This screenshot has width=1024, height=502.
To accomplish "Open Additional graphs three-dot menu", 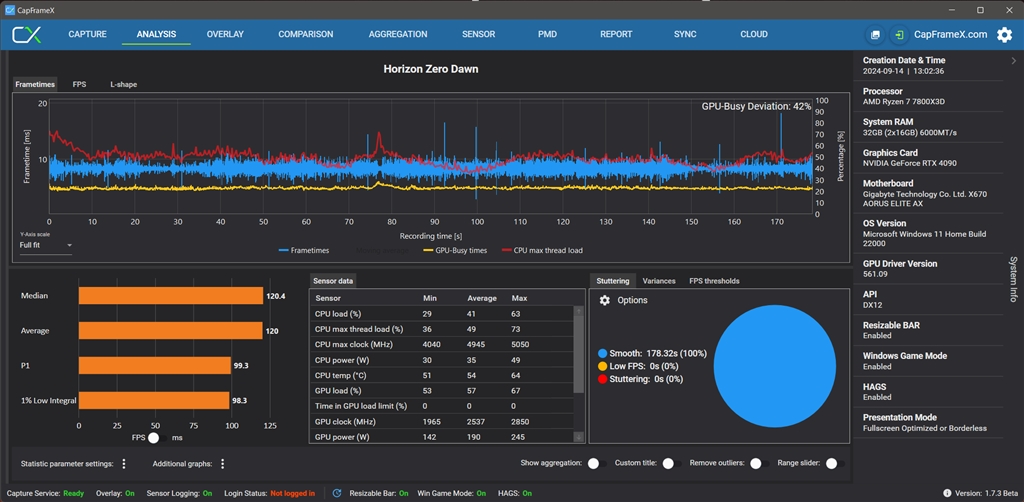I will click(222, 464).
